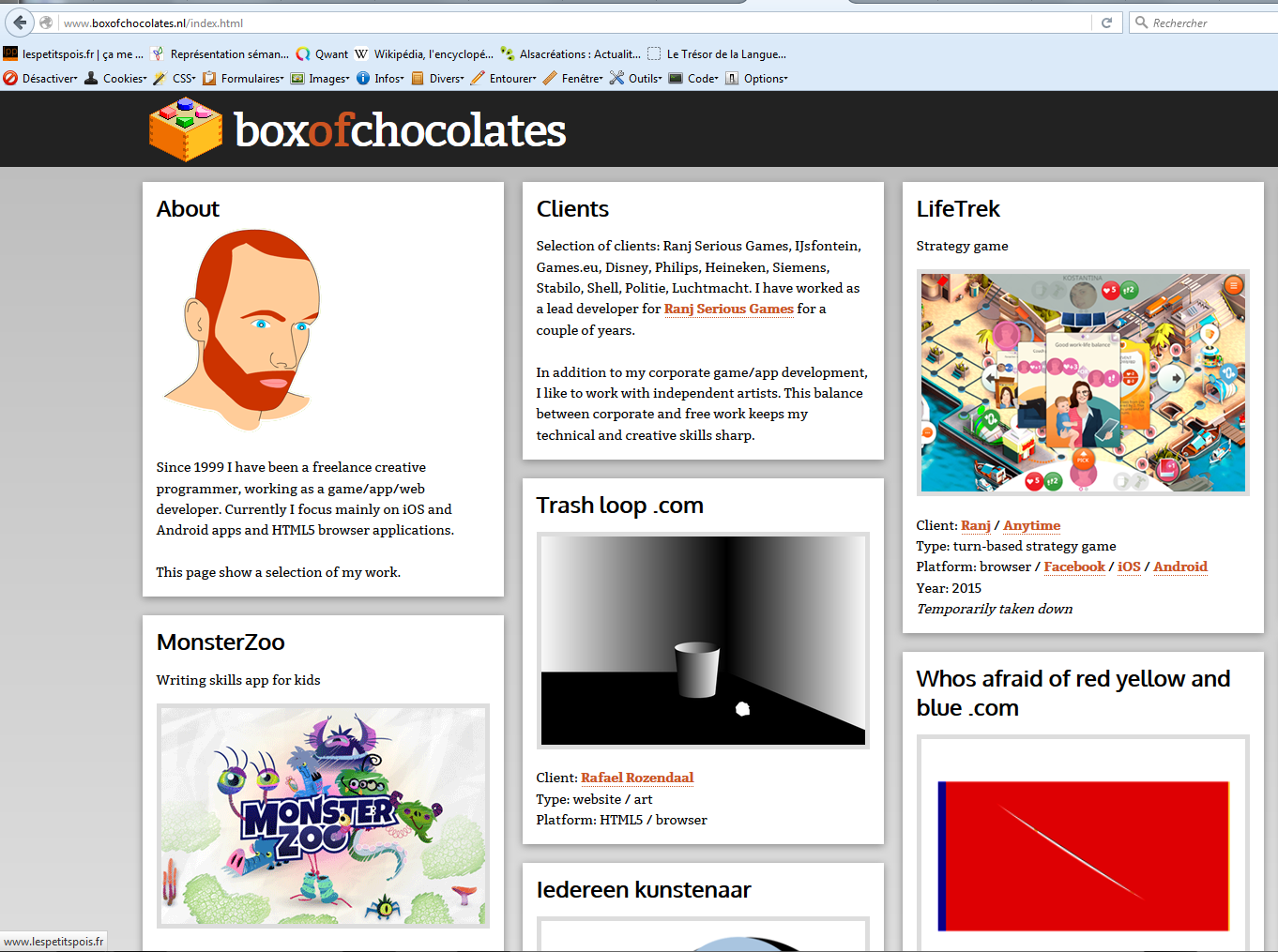1278x952 pixels.
Task: Reload the page with the refresh icon
Action: (x=1106, y=23)
